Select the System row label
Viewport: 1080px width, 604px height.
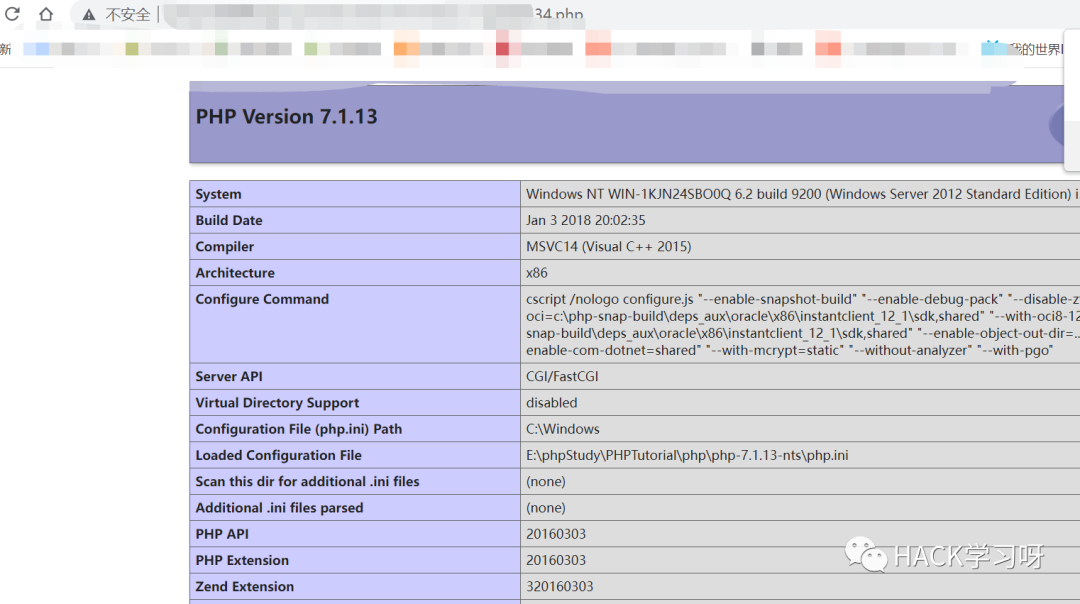coord(218,194)
